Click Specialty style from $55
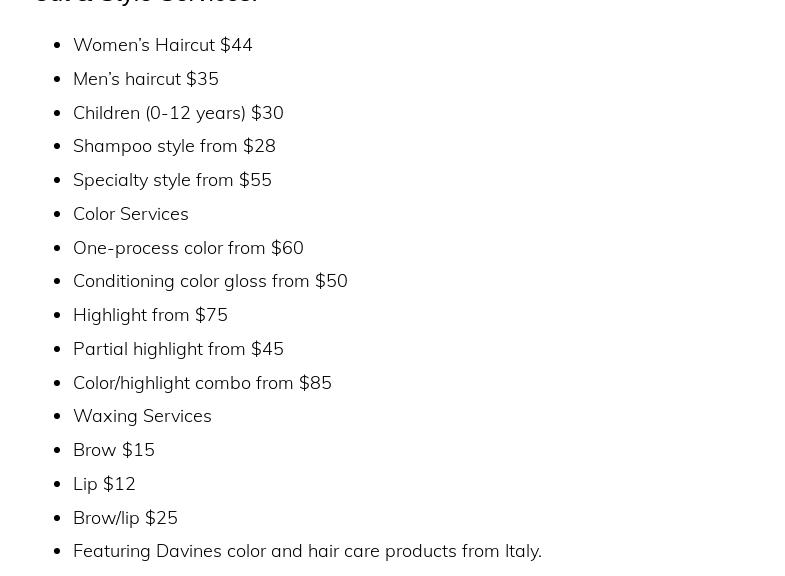Viewport: 785px width, 576px height. tap(172, 180)
